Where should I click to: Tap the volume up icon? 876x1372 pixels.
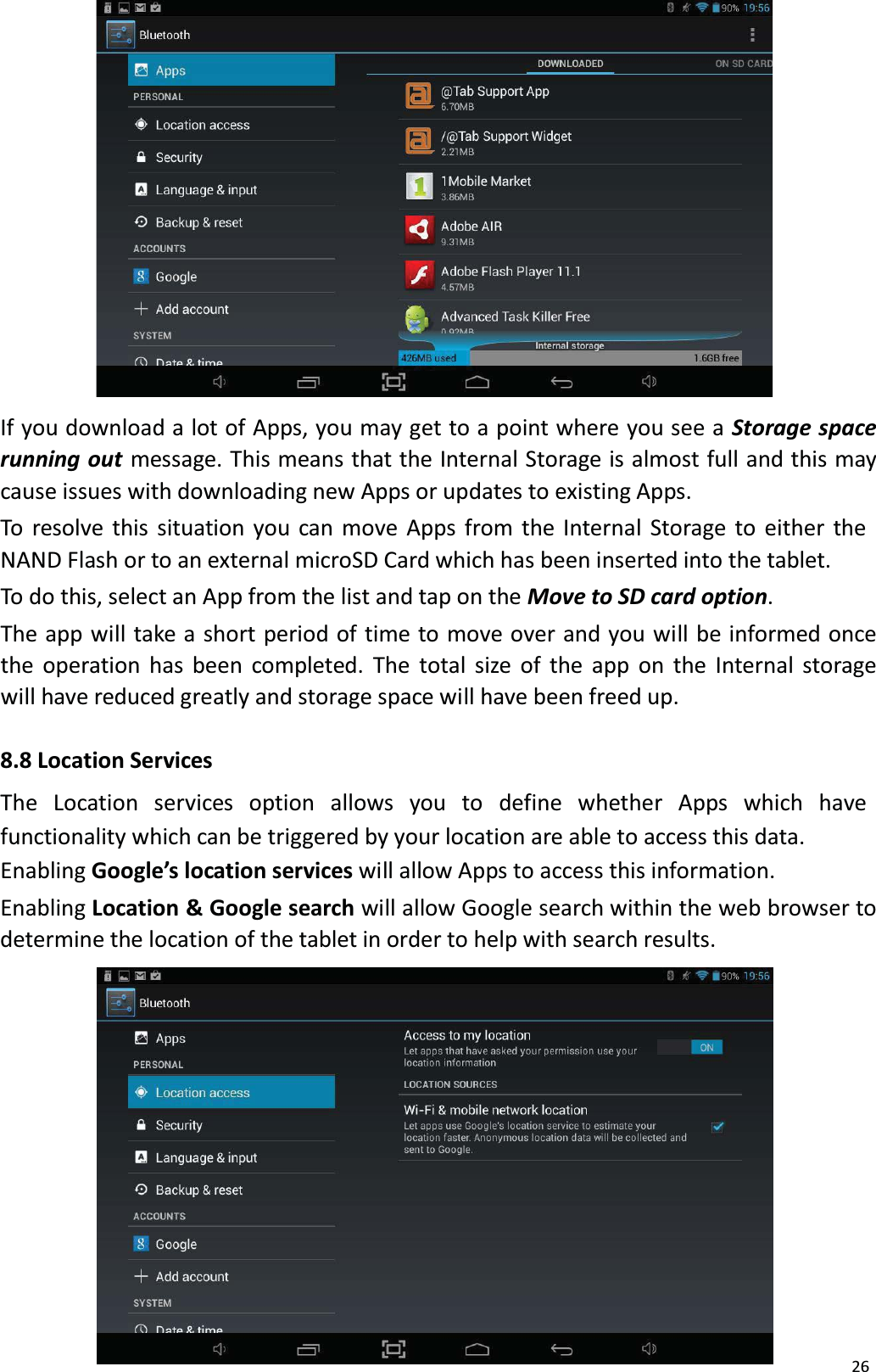point(650,381)
